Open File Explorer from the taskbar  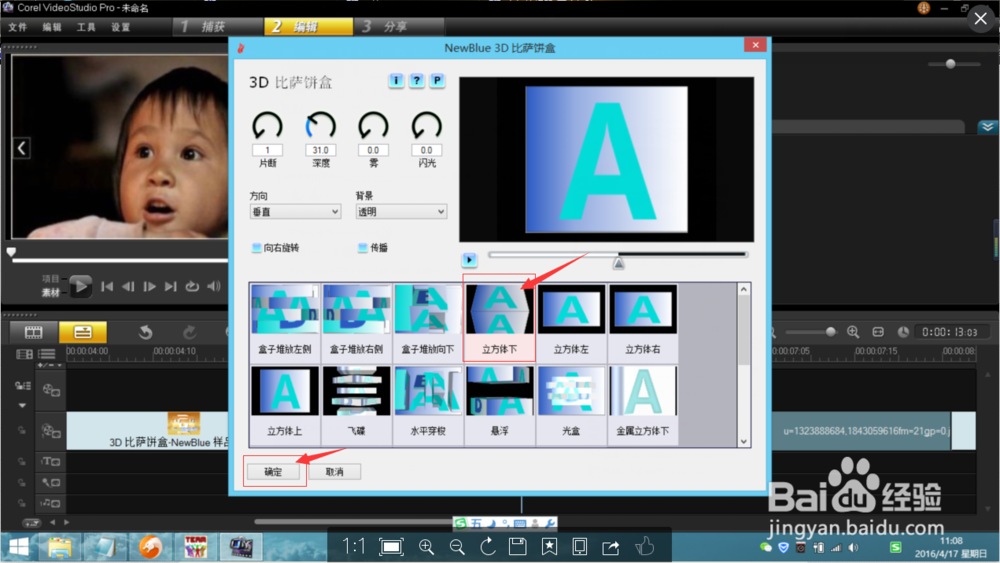click(59, 547)
